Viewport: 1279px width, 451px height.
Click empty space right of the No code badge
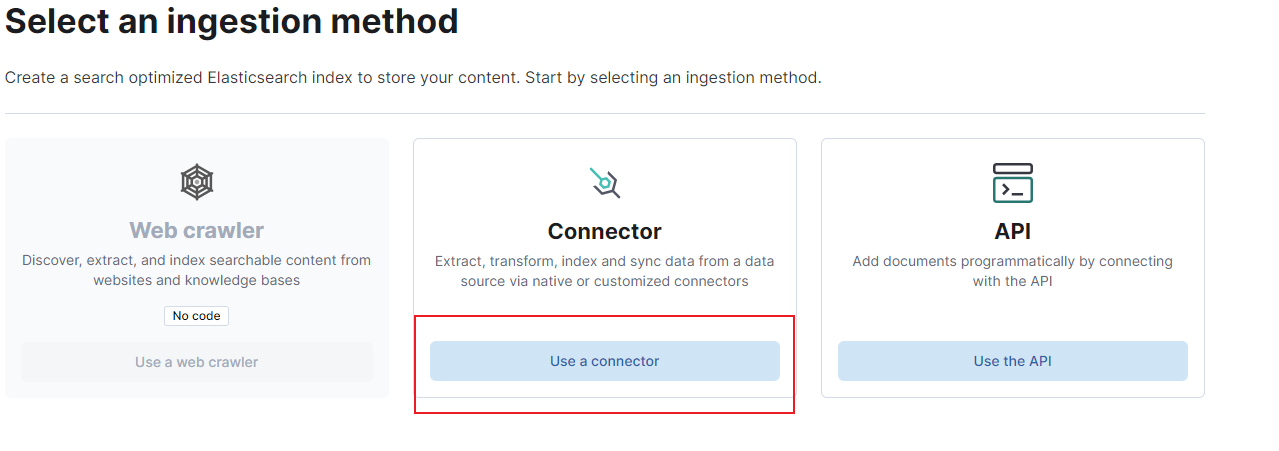point(300,316)
